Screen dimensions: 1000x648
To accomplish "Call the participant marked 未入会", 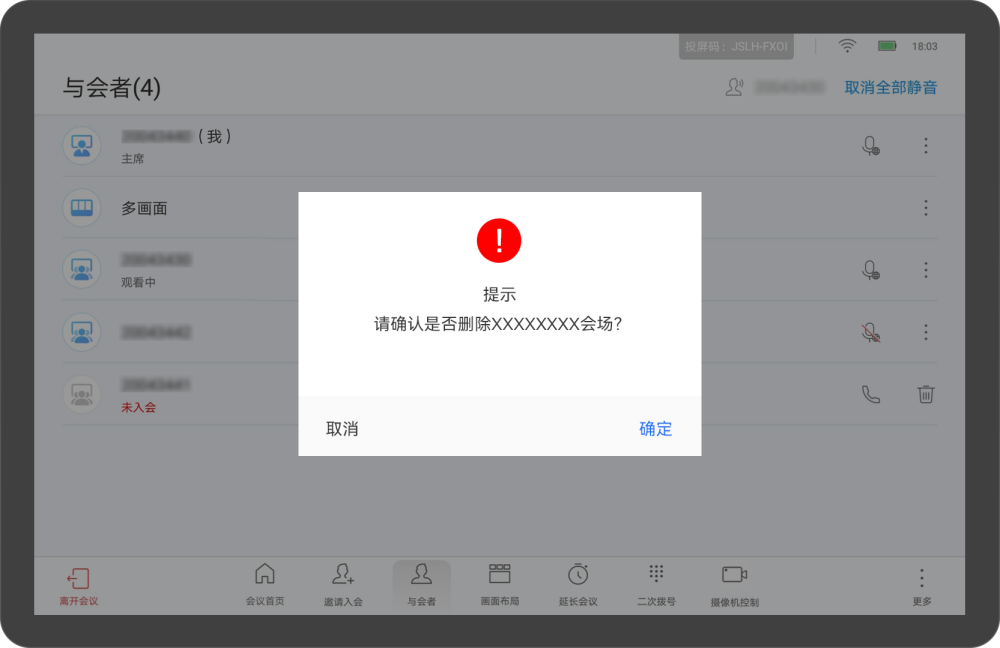I will coord(871,394).
